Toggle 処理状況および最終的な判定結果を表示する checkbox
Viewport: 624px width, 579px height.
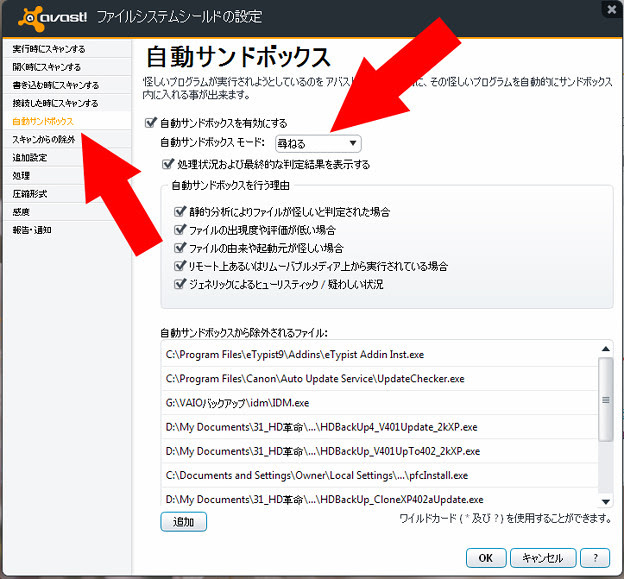pos(168,164)
